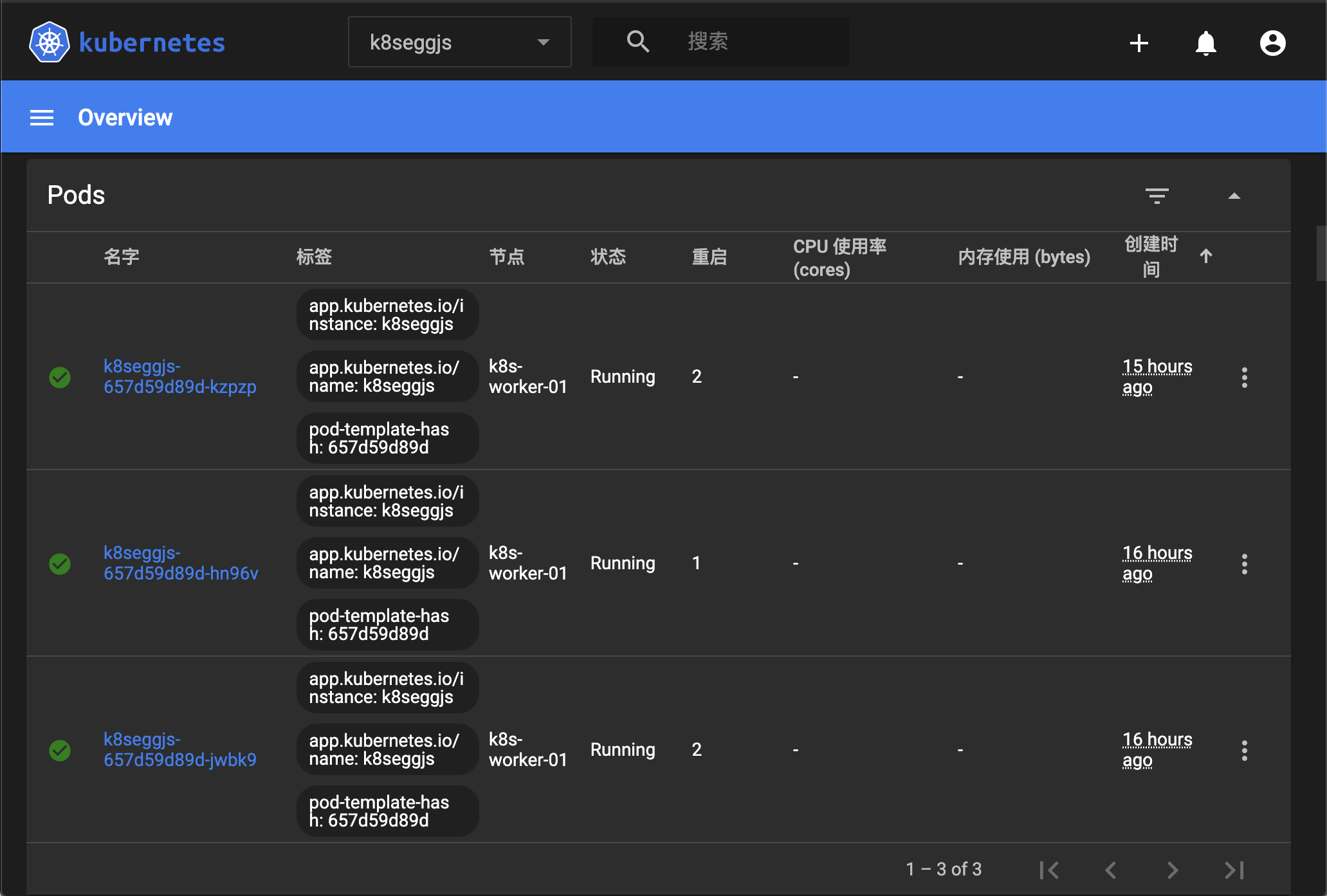This screenshot has height=896, width=1327.
Task: Click the vertical scrollbar thumb
Action: pyautogui.click(x=1321, y=253)
